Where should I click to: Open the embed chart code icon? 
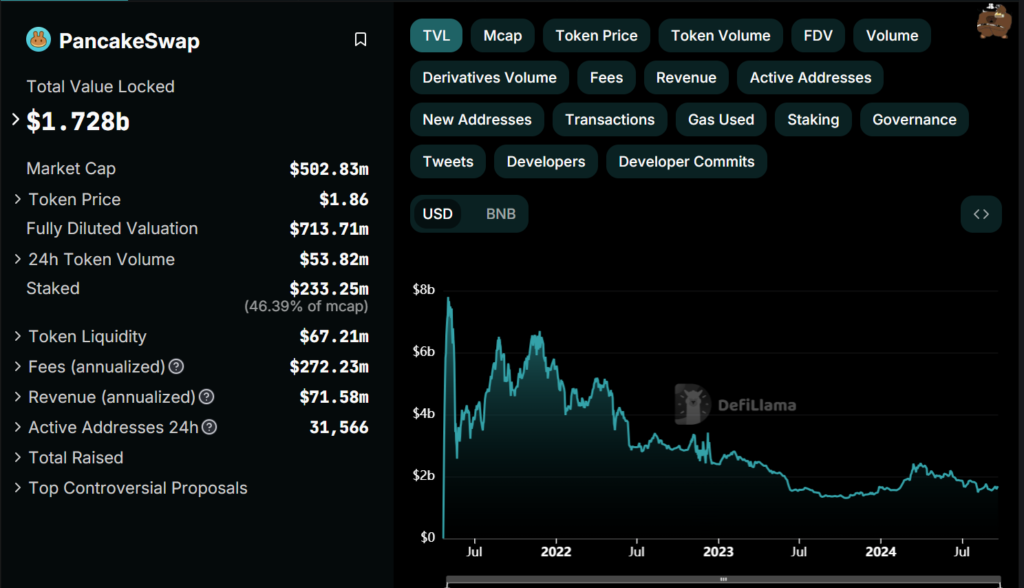click(981, 214)
